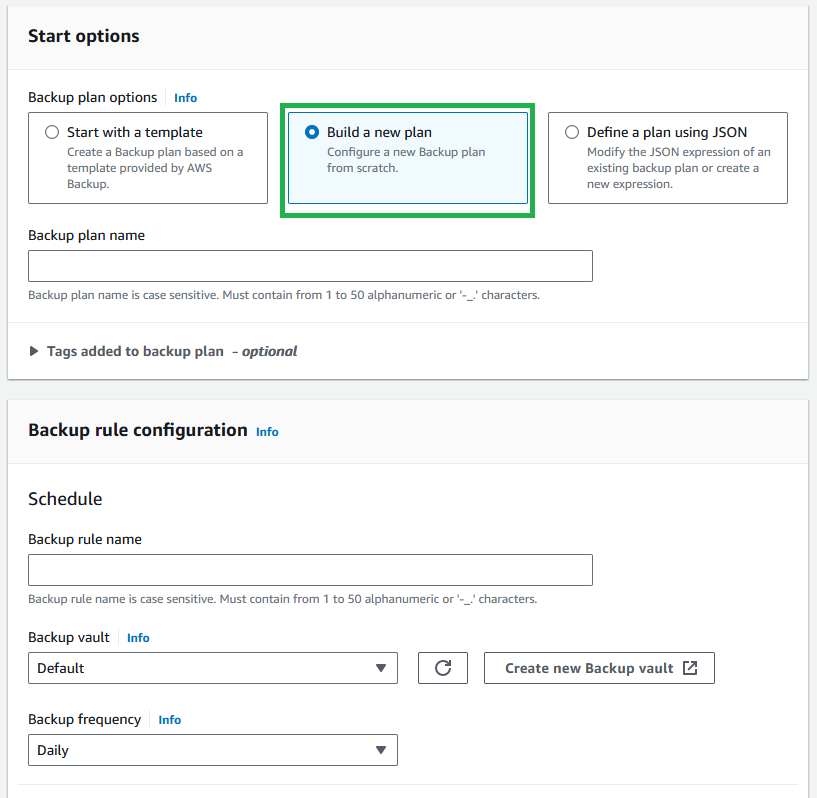Click the Info link beside Backup rule configuration
The width and height of the screenshot is (817, 798).
click(x=266, y=432)
